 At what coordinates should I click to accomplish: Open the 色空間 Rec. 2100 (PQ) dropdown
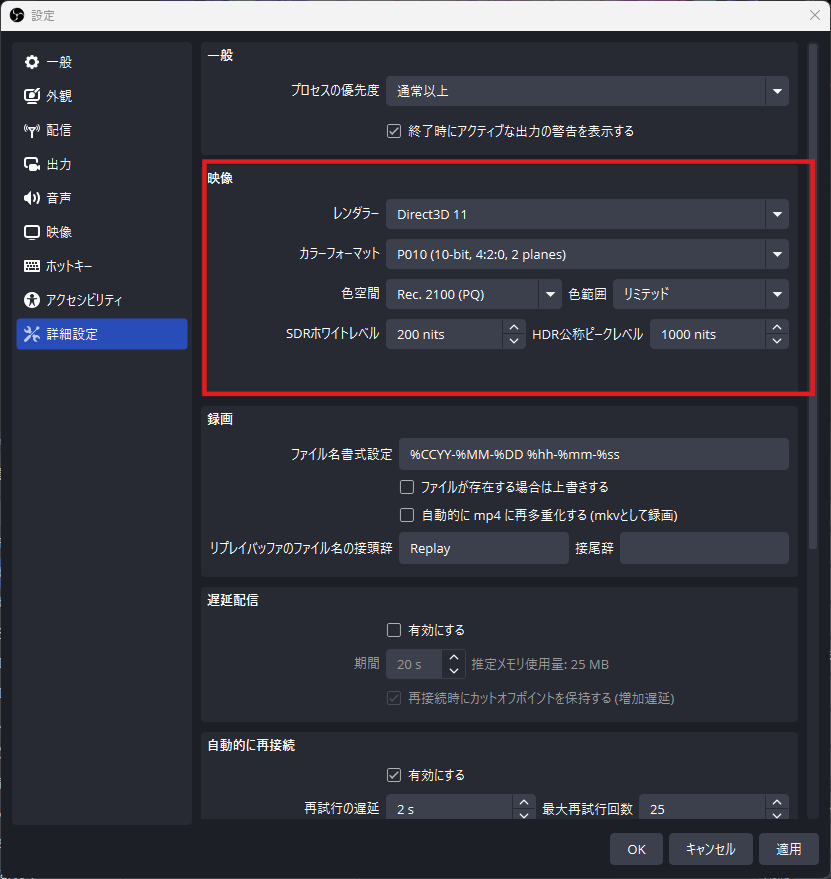pos(474,294)
